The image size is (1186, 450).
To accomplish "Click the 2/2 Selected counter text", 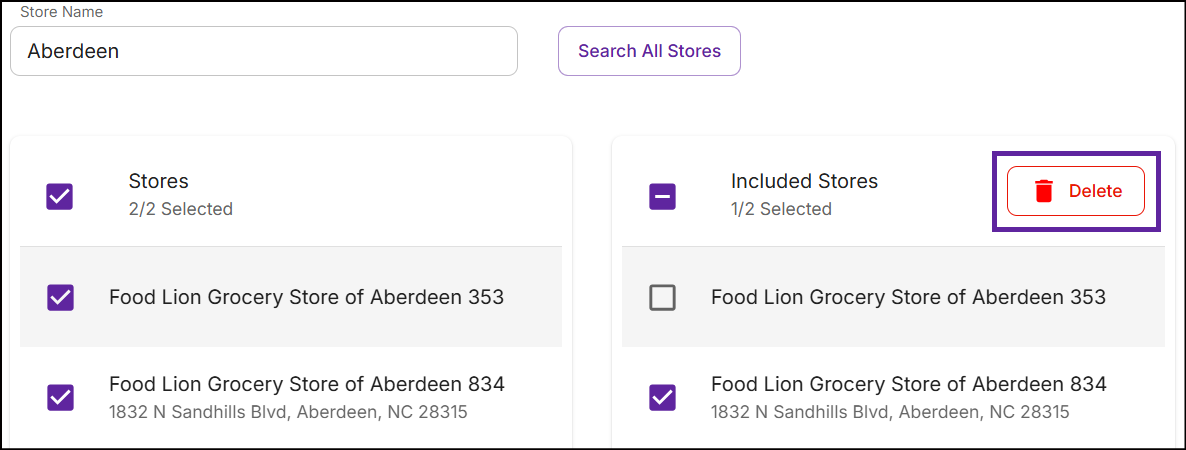I will (x=180, y=209).
